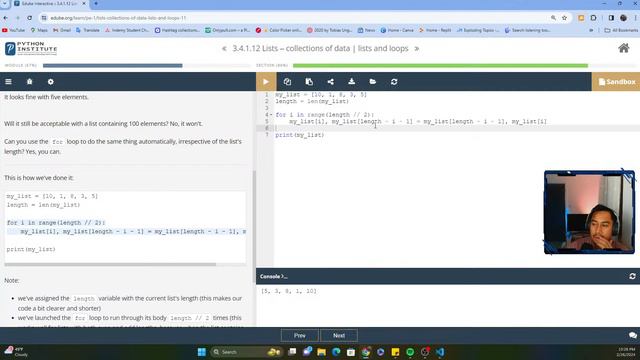Click the copy code icon in editor toolbar

coord(287,82)
